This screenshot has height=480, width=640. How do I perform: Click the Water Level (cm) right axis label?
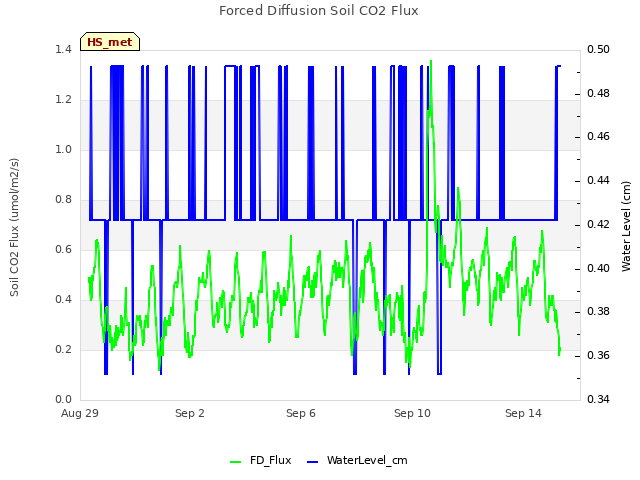pyautogui.click(x=626, y=227)
